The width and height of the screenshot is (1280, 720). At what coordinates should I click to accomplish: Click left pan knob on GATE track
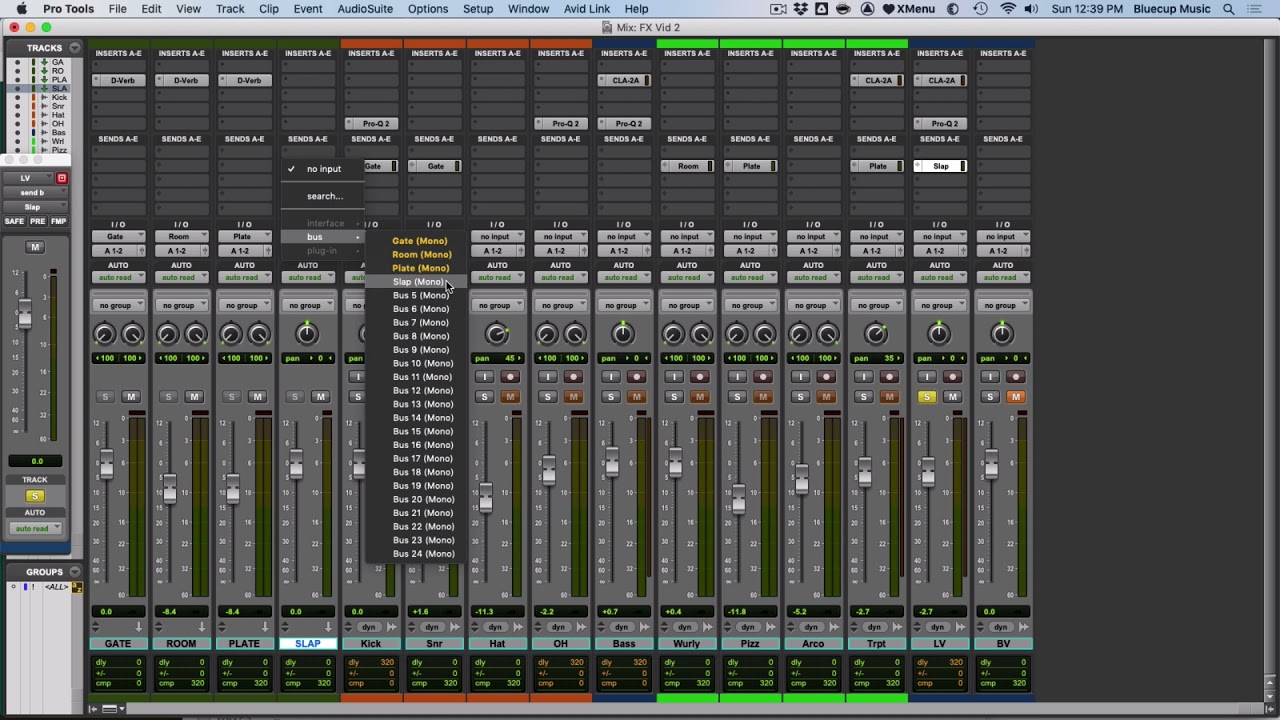coord(104,334)
